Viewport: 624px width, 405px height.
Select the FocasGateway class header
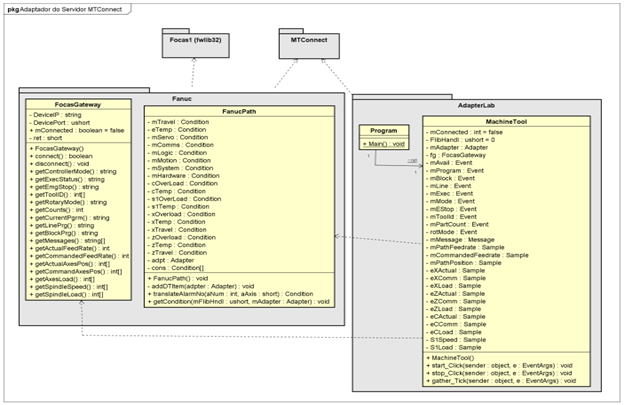tap(76, 103)
